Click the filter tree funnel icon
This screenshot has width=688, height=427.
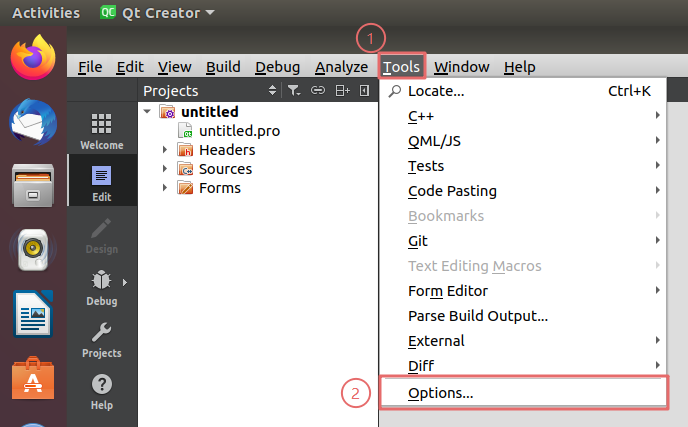point(294,91)
